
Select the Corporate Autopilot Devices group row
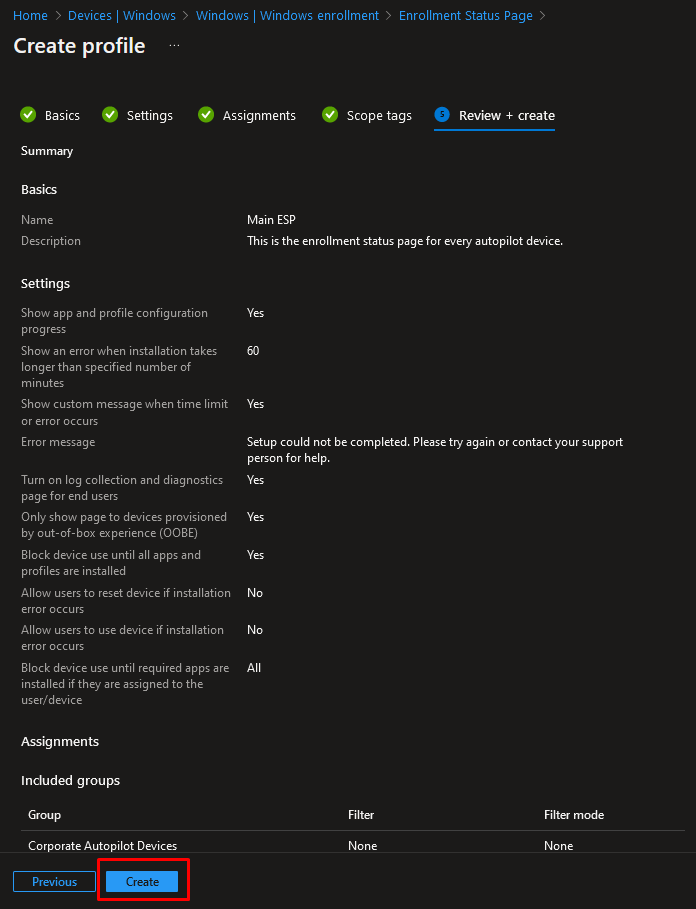(353, 845)
